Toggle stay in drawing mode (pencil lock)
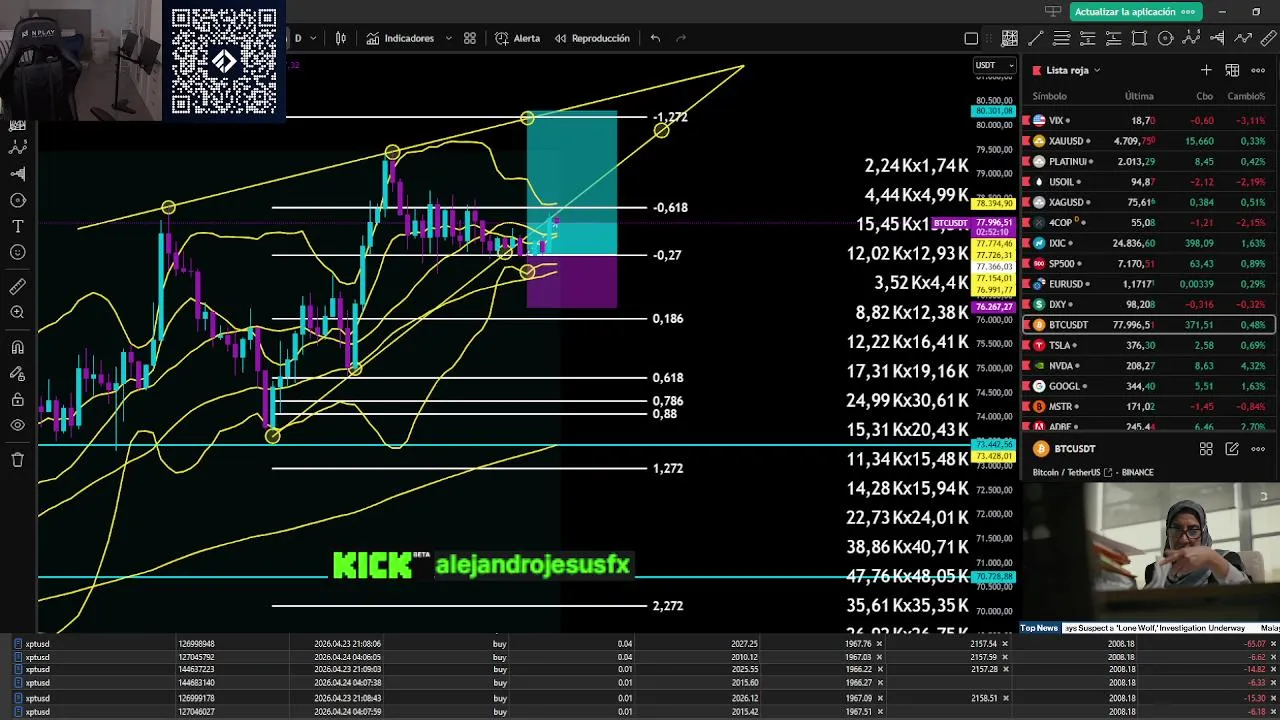The height and width of the screenshot is (720, 1280). coord(17,374)
